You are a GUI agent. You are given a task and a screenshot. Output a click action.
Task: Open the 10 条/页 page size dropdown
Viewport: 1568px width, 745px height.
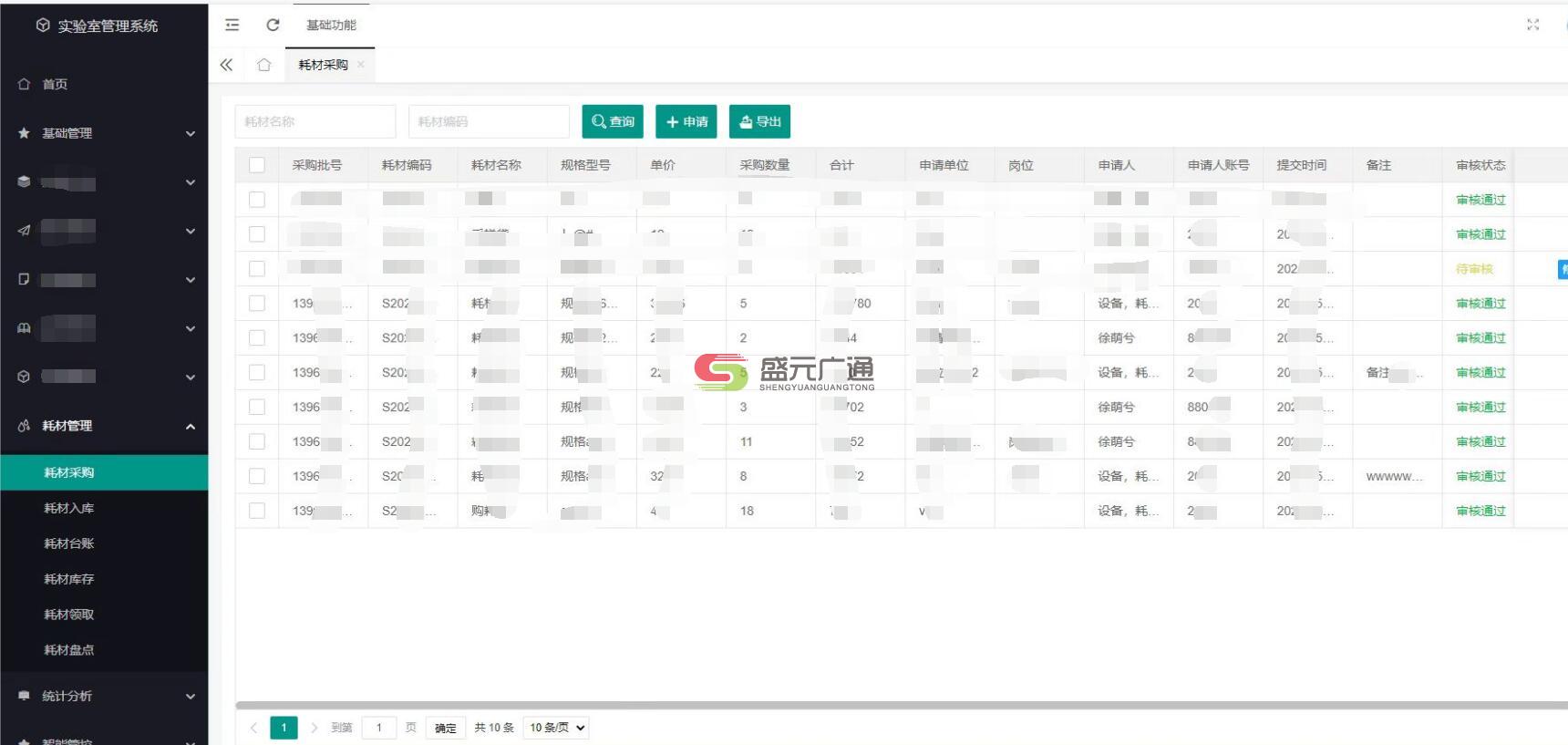pyautogui.click(x=556, y=728)
